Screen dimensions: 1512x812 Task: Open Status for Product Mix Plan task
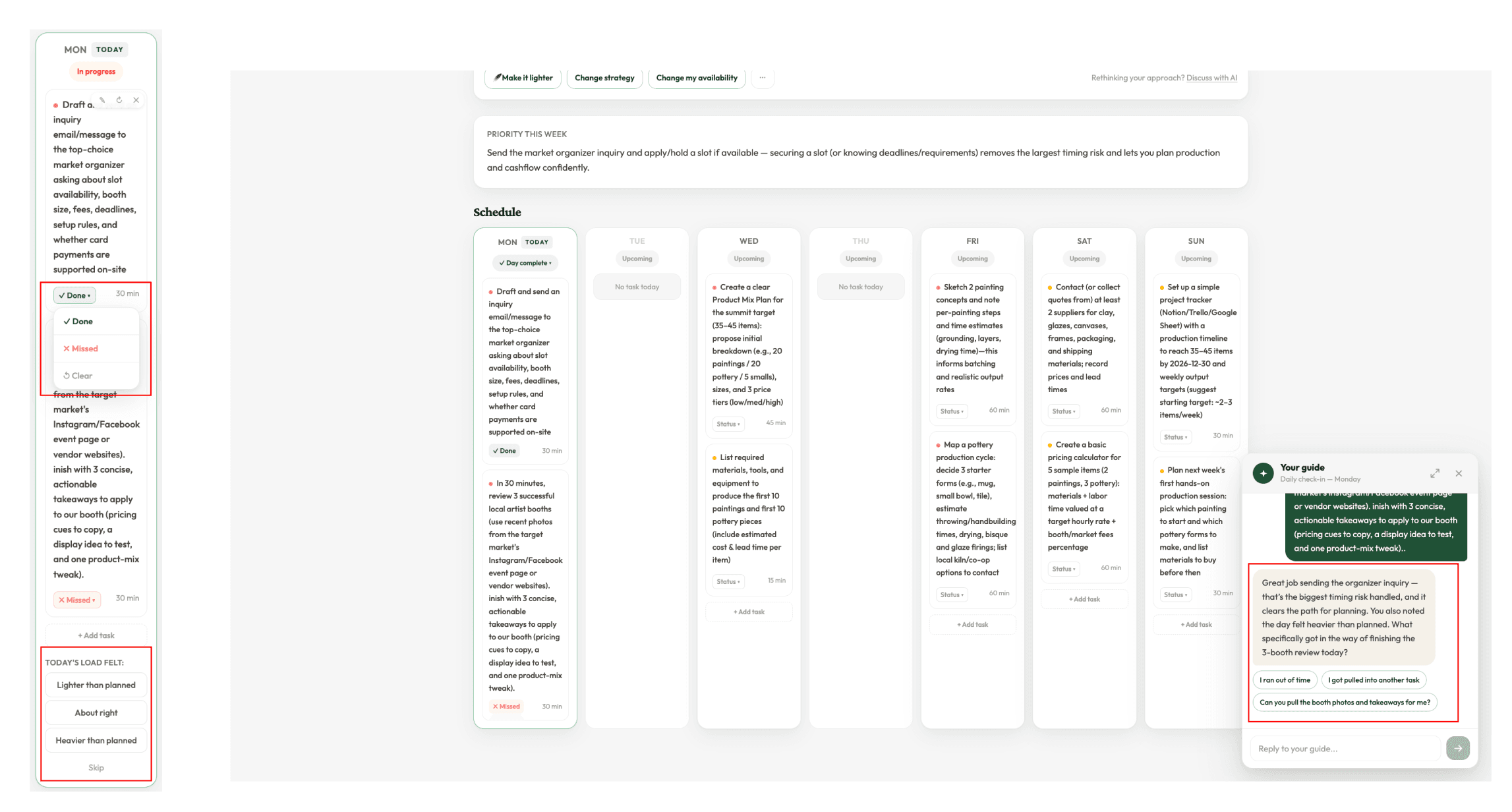(x=728, y=424)
